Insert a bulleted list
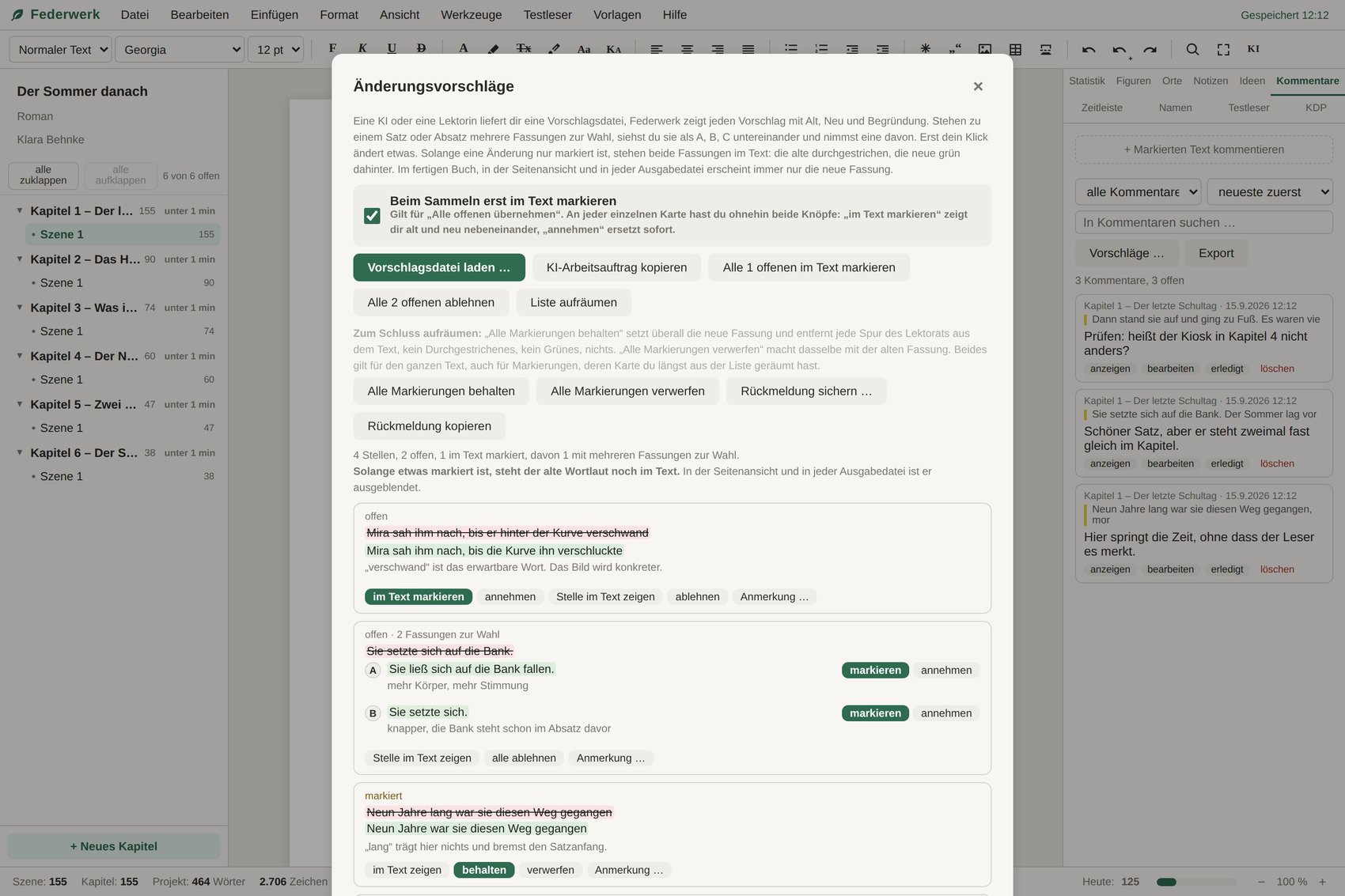Viewport: 1345px width, 896px height. click(790, 49)
